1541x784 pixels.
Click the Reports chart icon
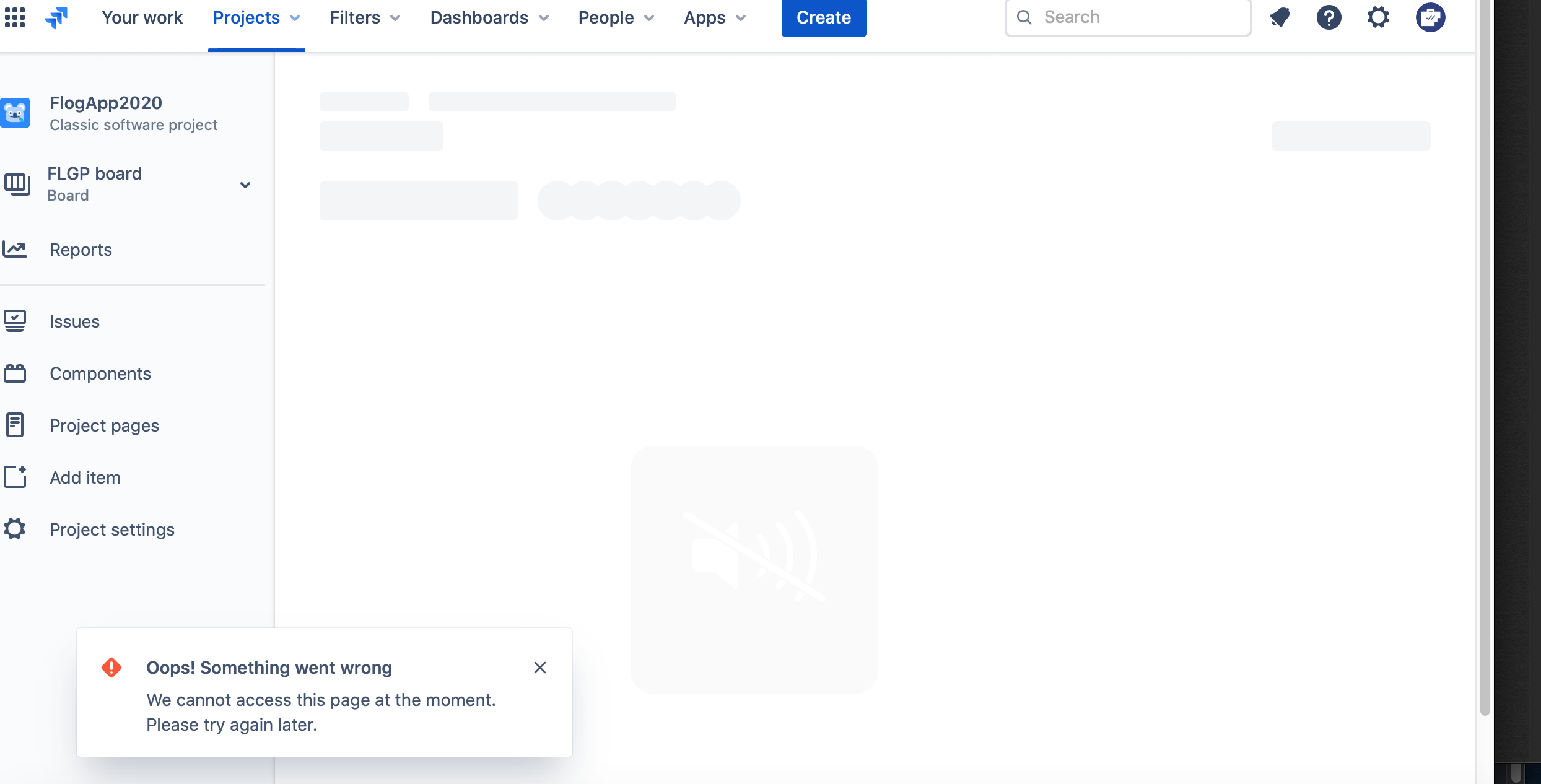coord(15,249)
